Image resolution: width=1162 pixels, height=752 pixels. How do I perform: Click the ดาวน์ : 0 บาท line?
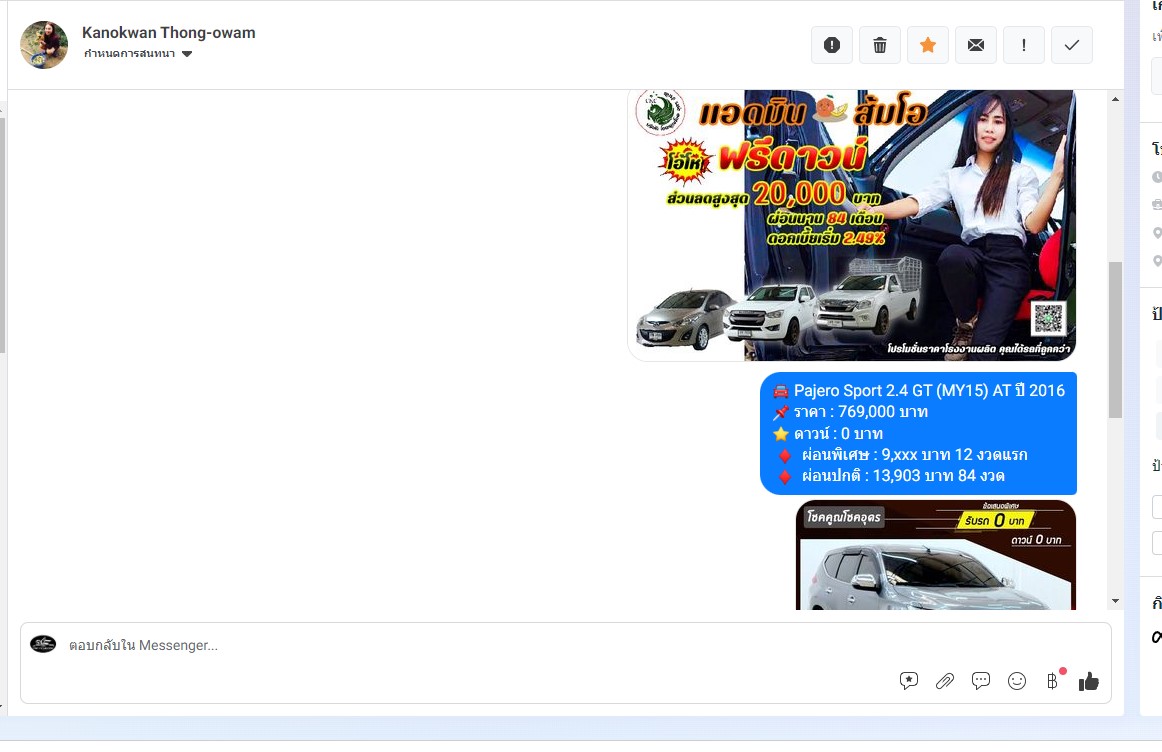click(828, 433)
